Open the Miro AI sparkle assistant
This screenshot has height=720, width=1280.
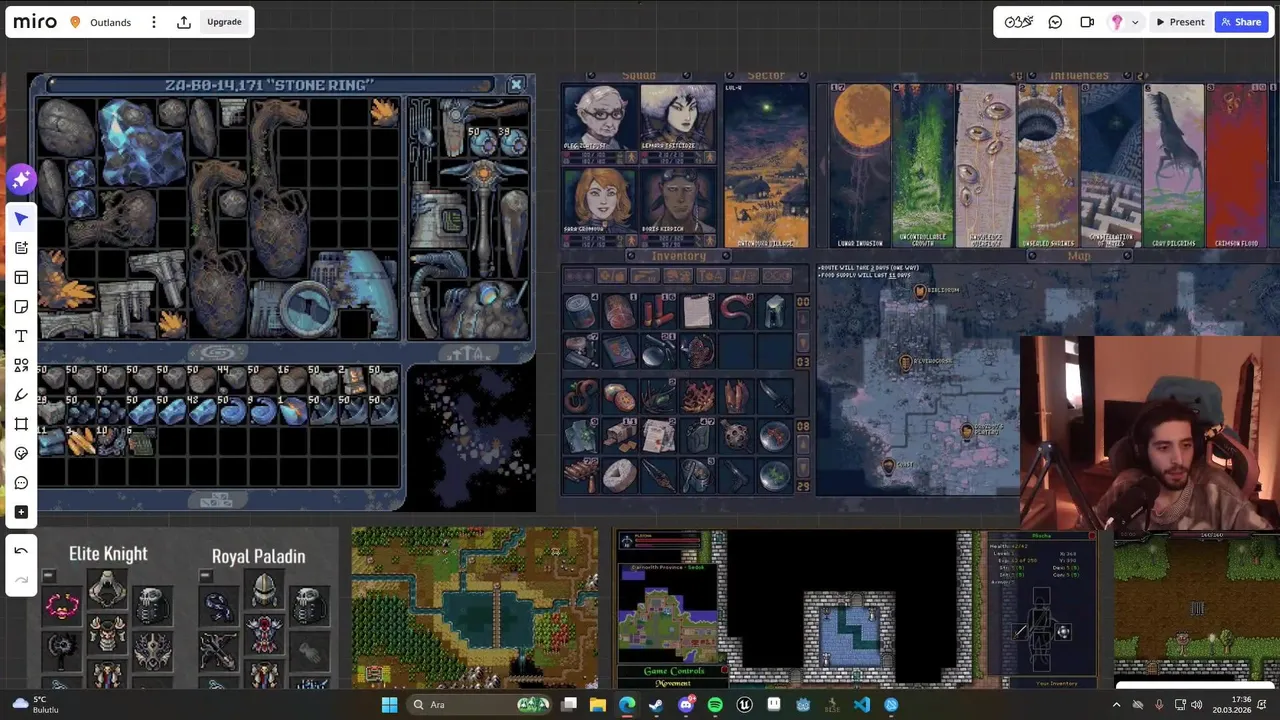tap(21, 180)
